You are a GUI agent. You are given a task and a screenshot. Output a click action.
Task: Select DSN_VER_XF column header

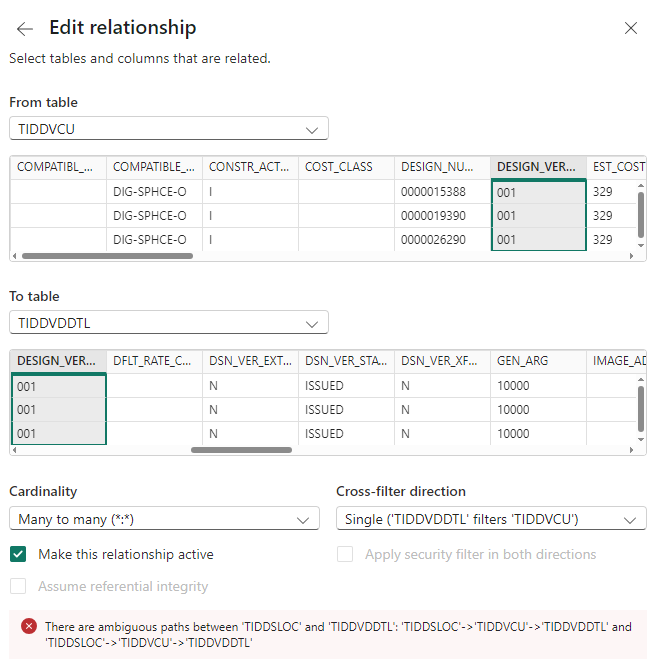pyautogui.click(x=442, y=361)
